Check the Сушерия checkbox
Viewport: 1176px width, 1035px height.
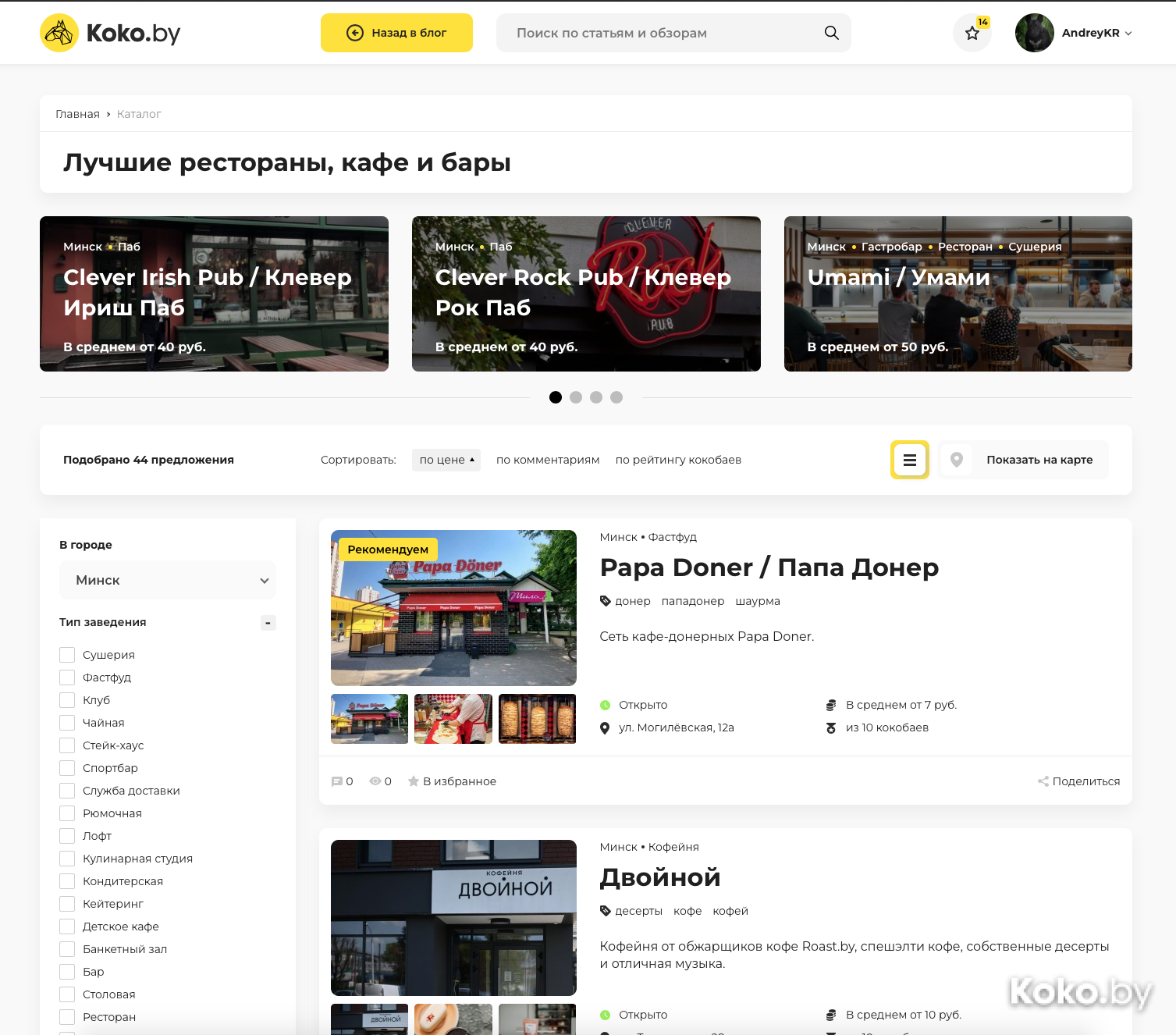68,655
